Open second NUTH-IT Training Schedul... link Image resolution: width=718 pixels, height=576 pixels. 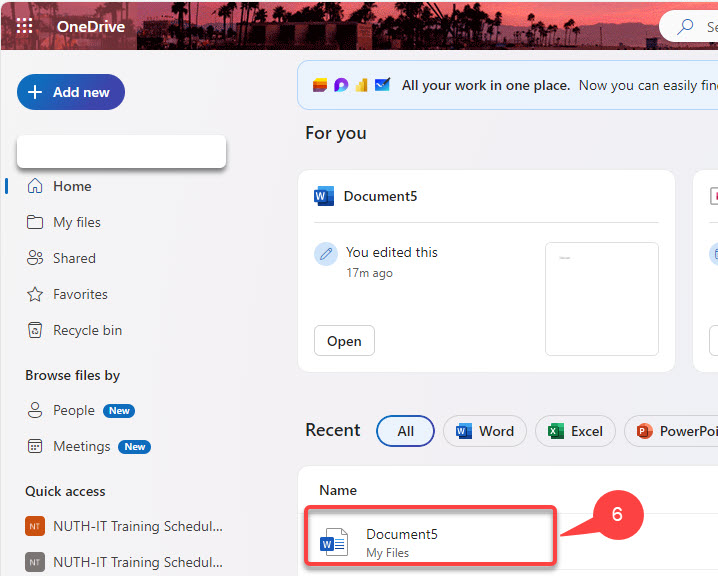click(x=138, y=562)
